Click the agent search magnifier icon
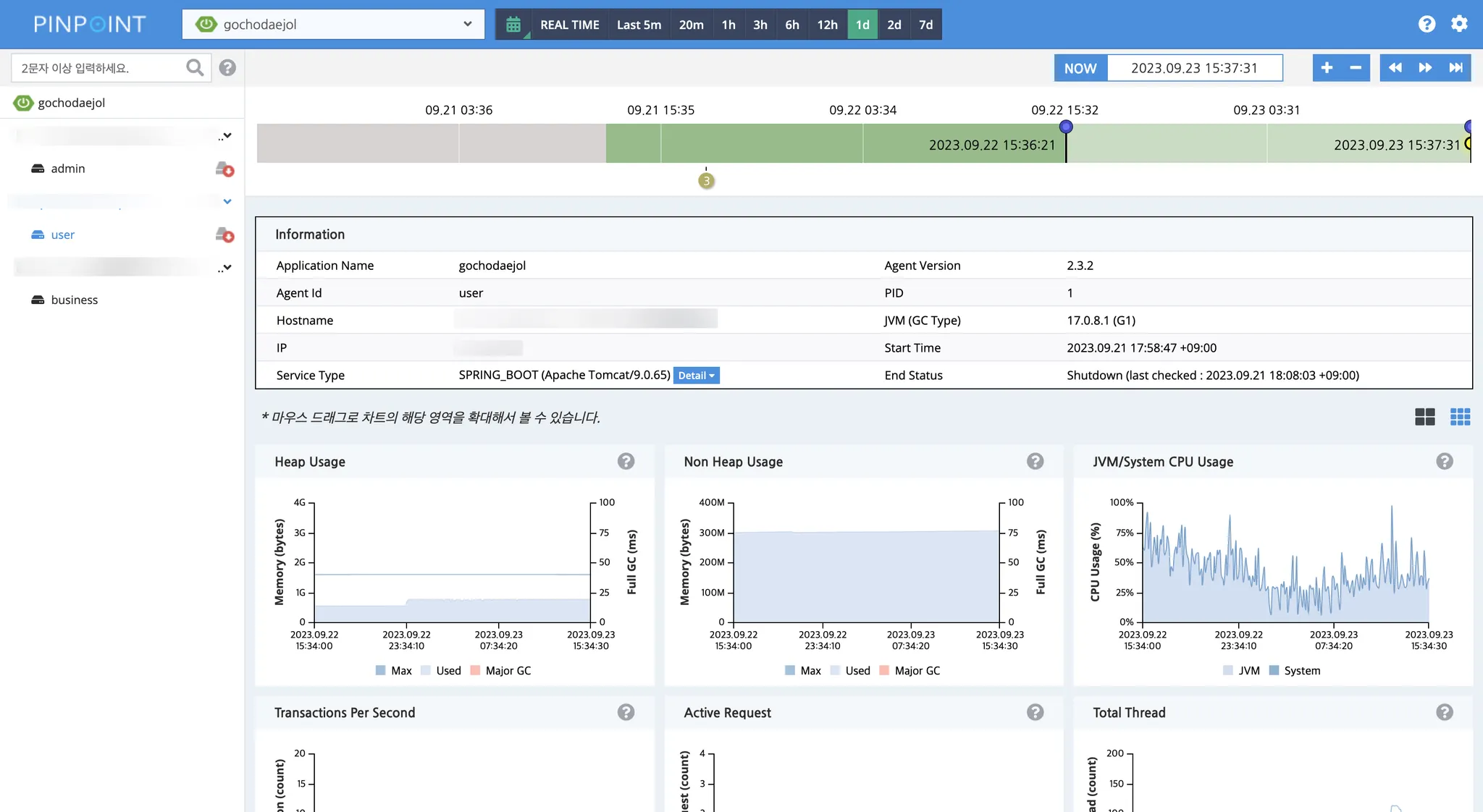Viewport: 1483px width, 812px height. click(194, 68)
